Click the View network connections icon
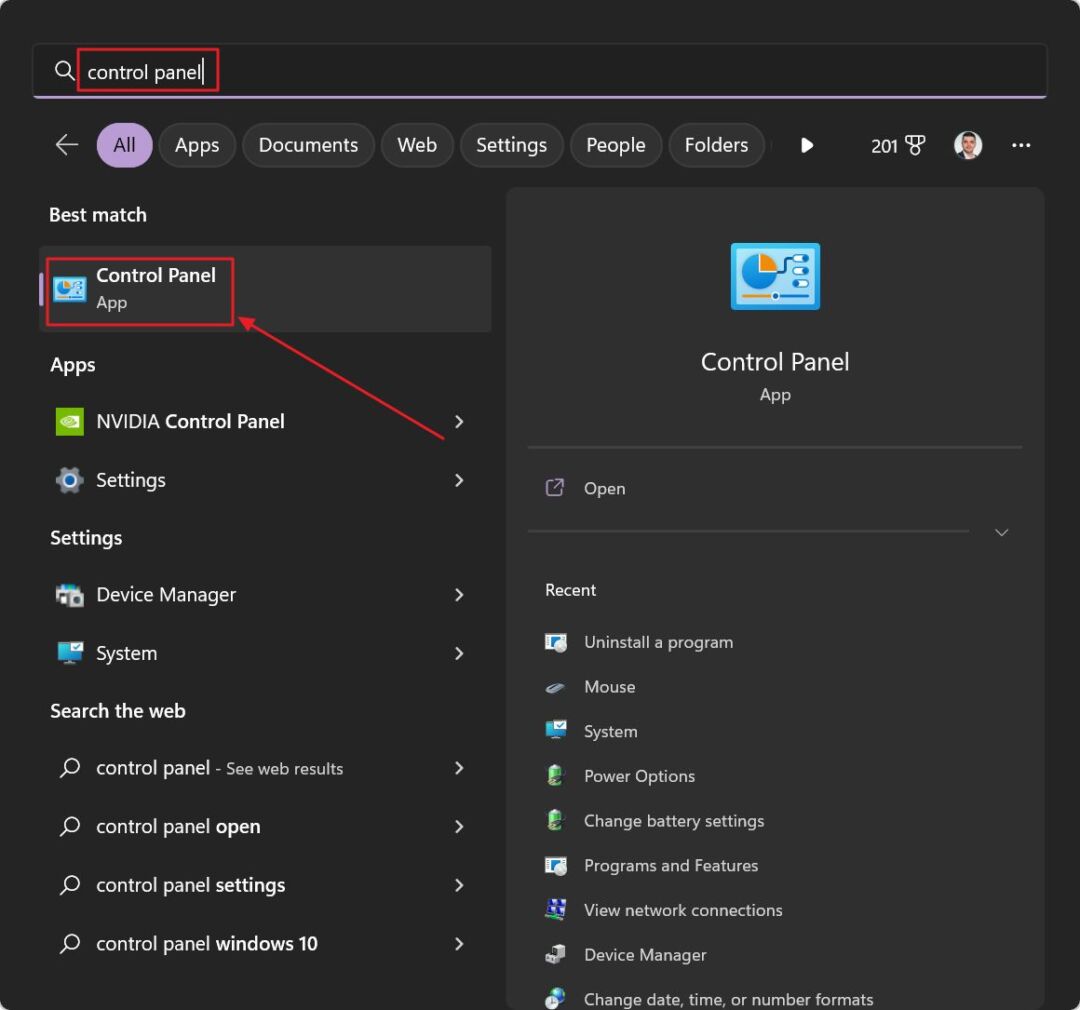The width and height of the screenshot is (1080, 1010). pos(555,910)
